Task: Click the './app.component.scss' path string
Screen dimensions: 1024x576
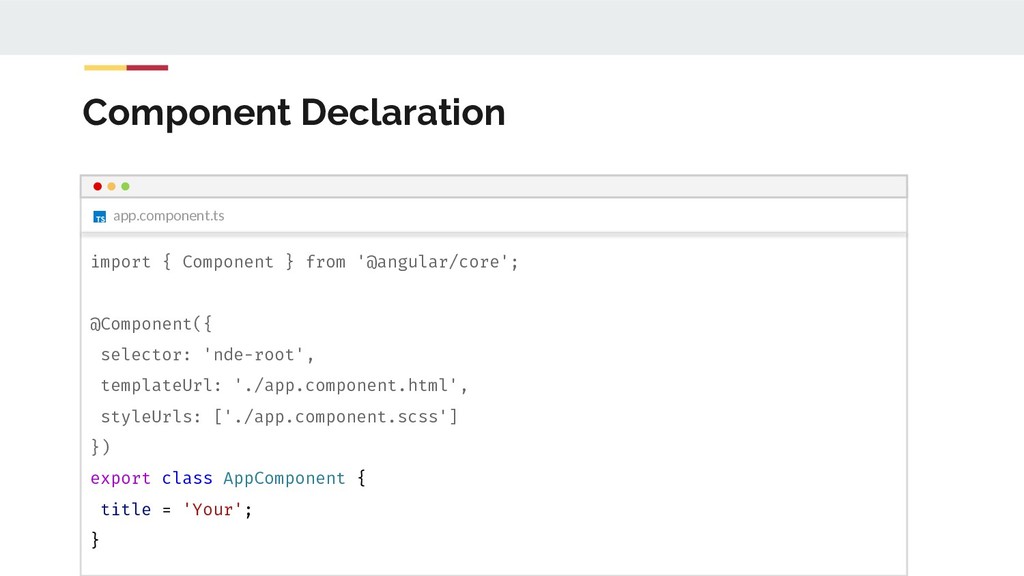Action: click(336, 417)
